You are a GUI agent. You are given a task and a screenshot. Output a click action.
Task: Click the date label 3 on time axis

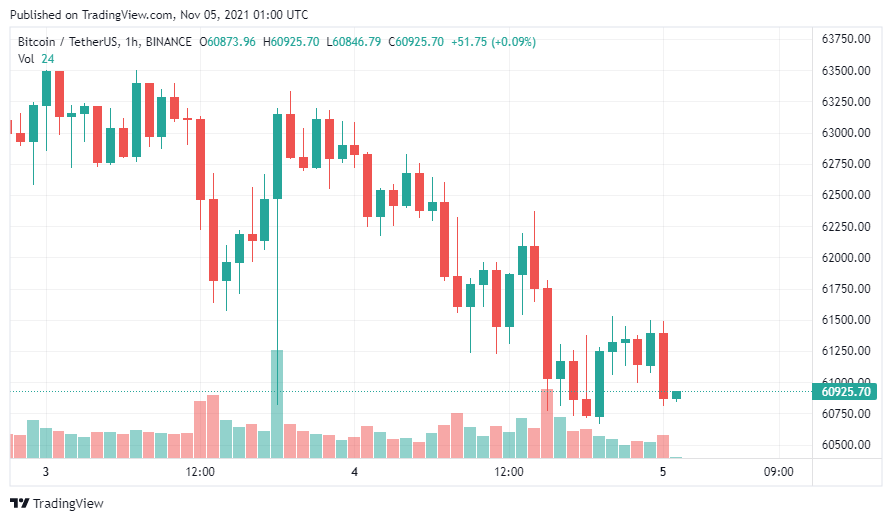45,472
